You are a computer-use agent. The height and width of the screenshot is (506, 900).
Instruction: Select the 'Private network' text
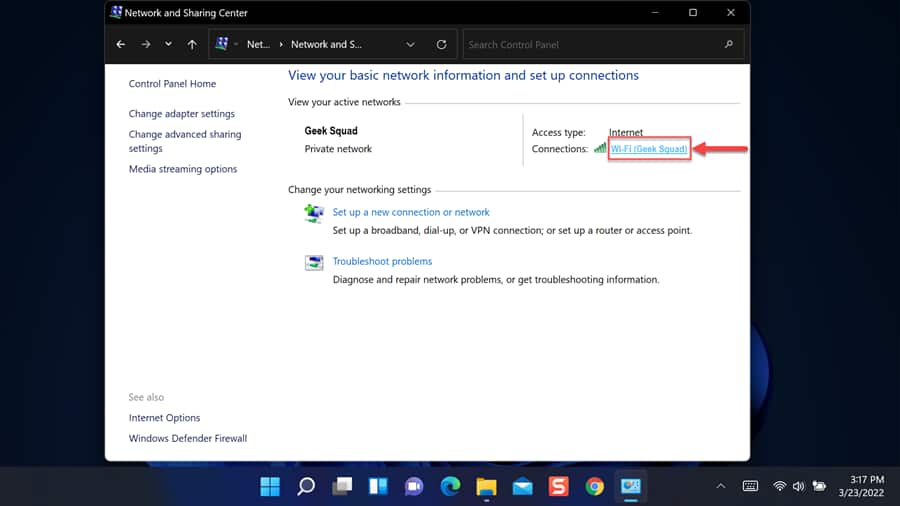pyautogui.click(x=338, y=149)
